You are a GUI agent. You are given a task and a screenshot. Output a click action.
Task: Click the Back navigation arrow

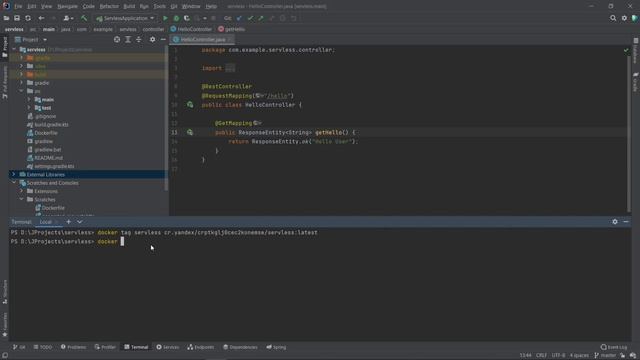pos(41,18)
